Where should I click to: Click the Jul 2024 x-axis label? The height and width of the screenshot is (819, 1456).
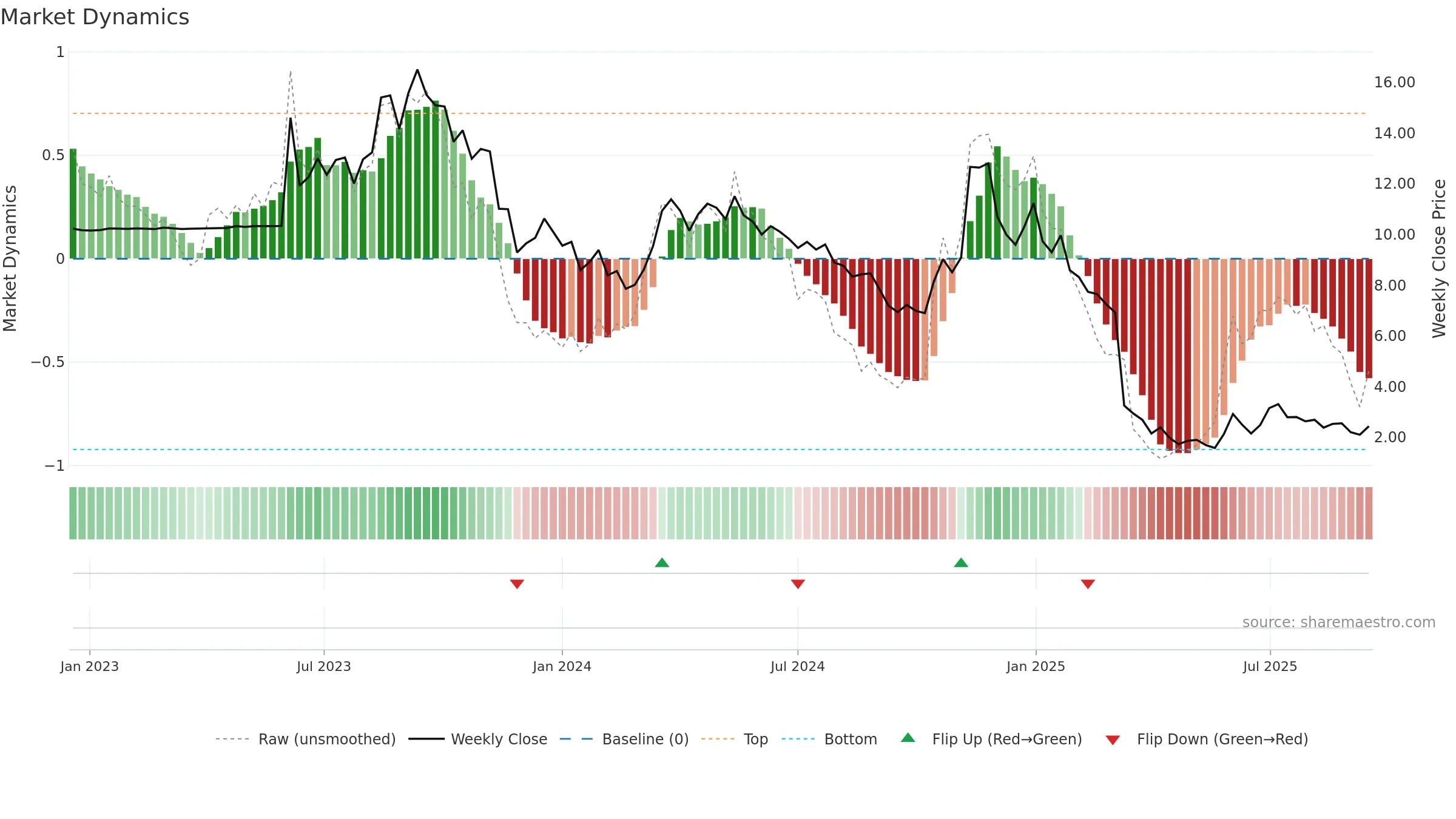point(798,666)
